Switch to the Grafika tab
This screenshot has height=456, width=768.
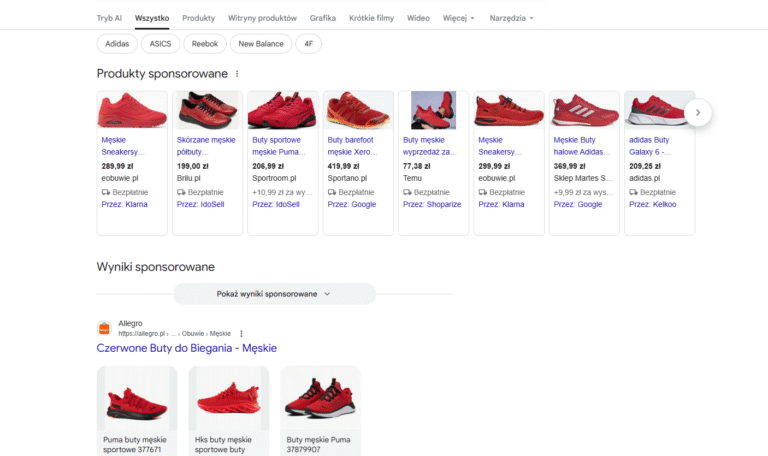coord(323,18)
